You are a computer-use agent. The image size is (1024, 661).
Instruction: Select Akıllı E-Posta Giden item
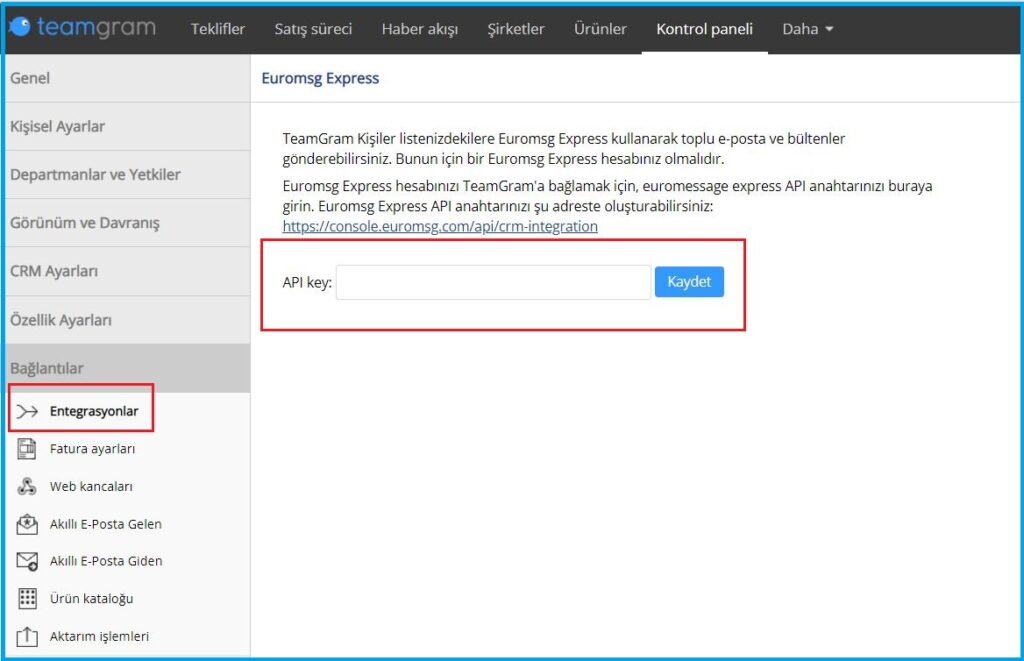click(106, 561)
